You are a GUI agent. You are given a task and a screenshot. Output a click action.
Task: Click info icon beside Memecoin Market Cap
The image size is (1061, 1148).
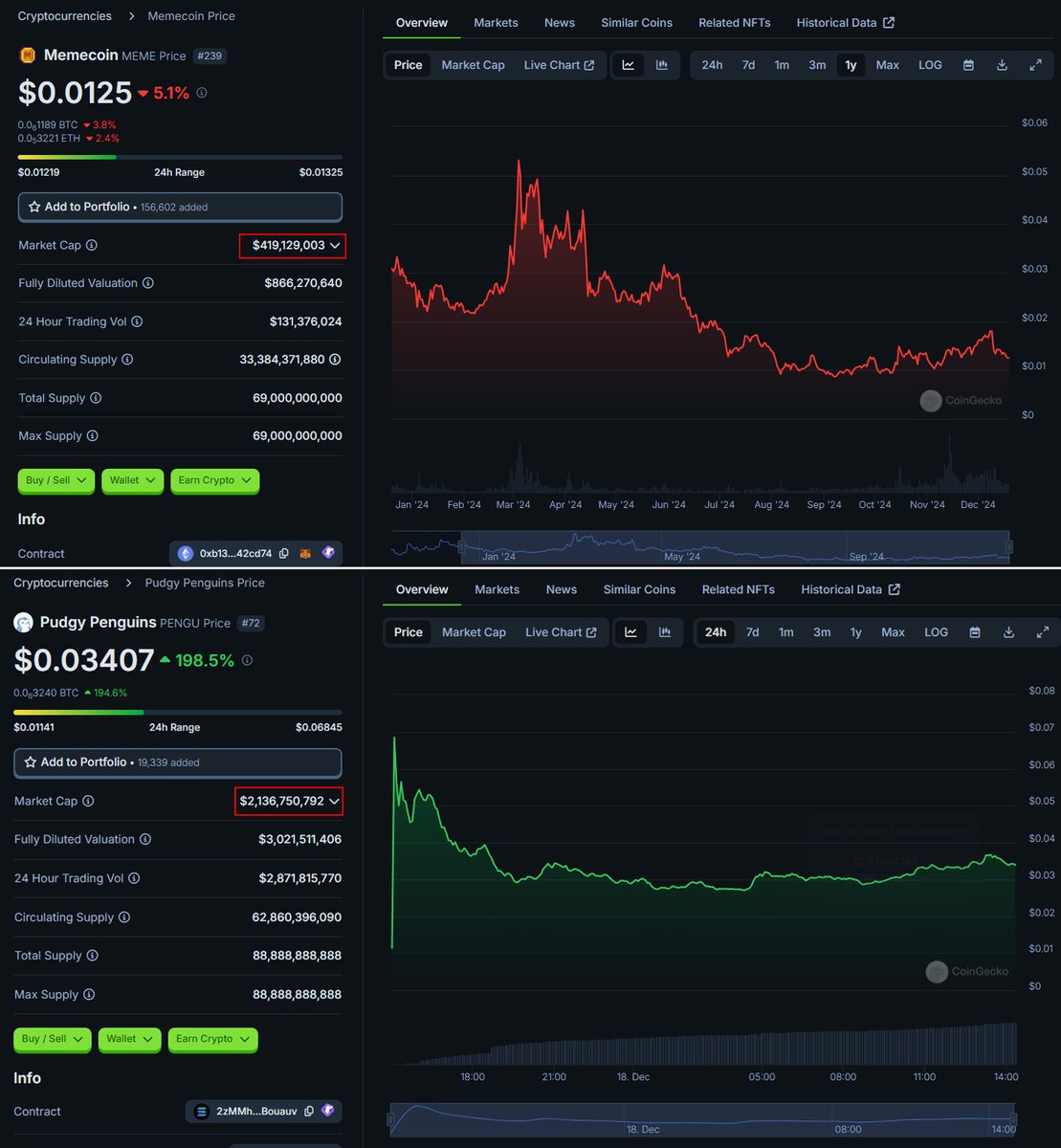(92, 246)
